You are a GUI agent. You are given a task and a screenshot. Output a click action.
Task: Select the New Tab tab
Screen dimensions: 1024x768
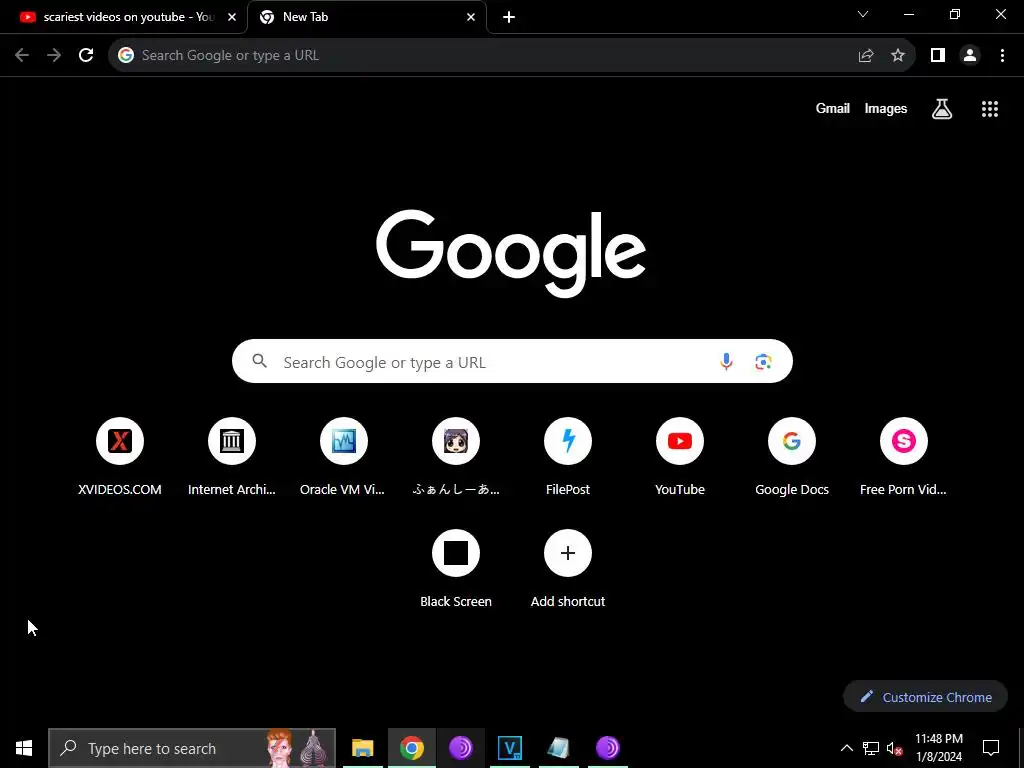(x=367, y=17)
